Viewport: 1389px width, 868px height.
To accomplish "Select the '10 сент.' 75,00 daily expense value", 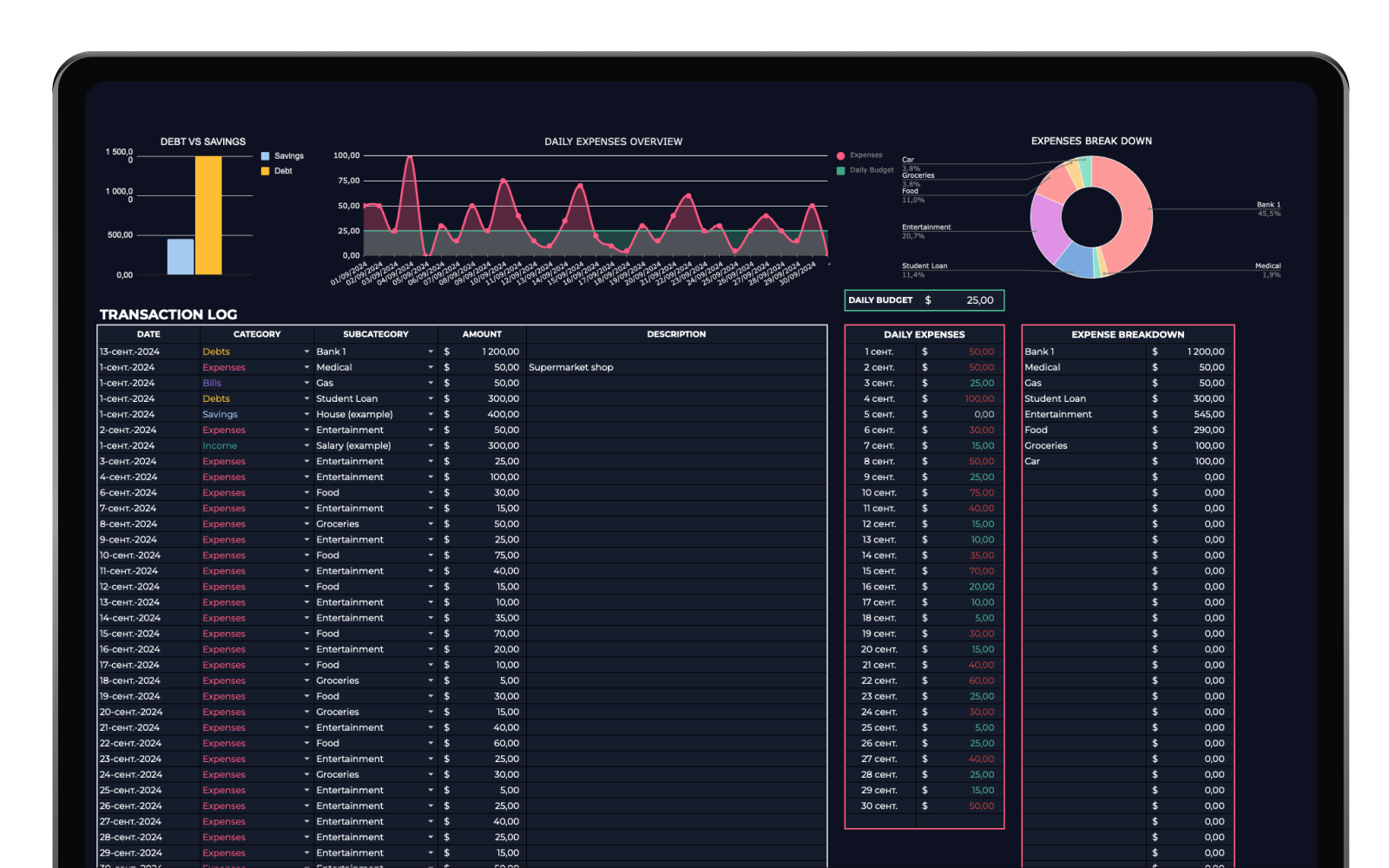I will coord(982,492).
